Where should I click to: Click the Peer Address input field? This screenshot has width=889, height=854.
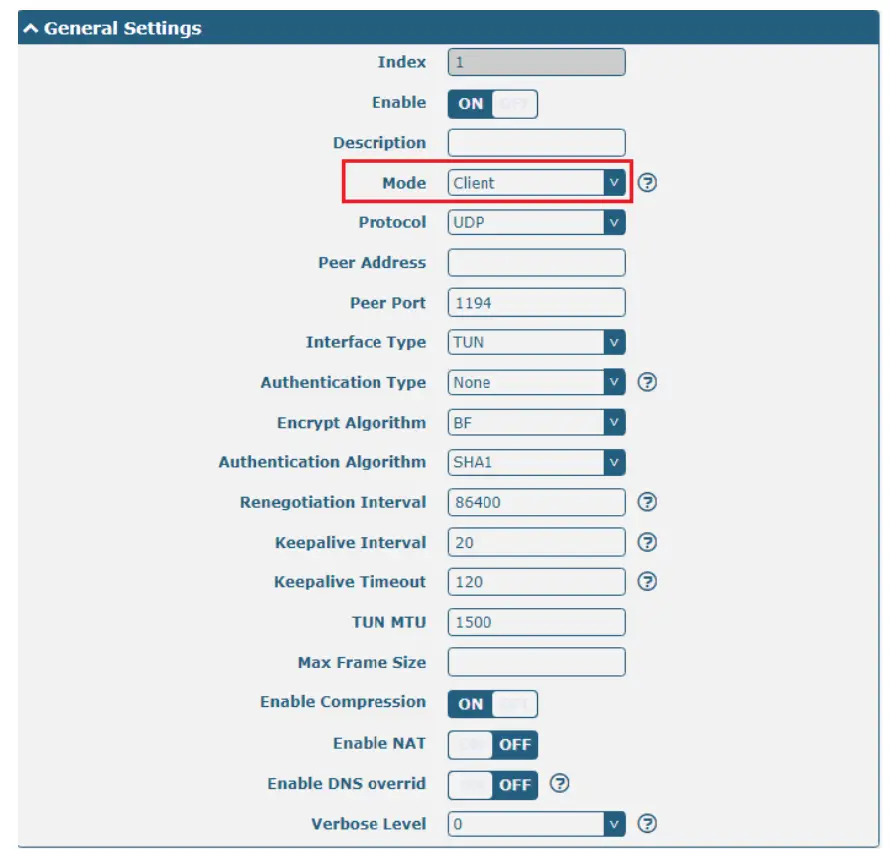point(536,263)
